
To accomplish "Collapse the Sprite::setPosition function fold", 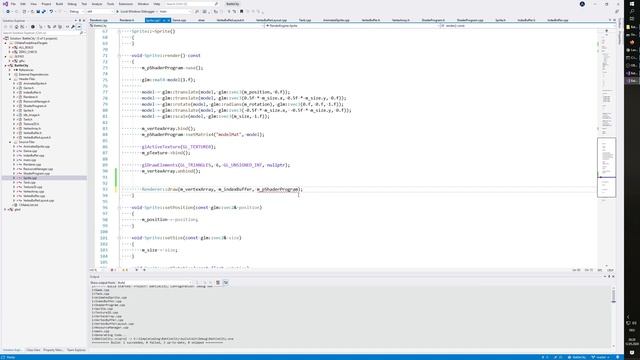I will pos(119,207).
